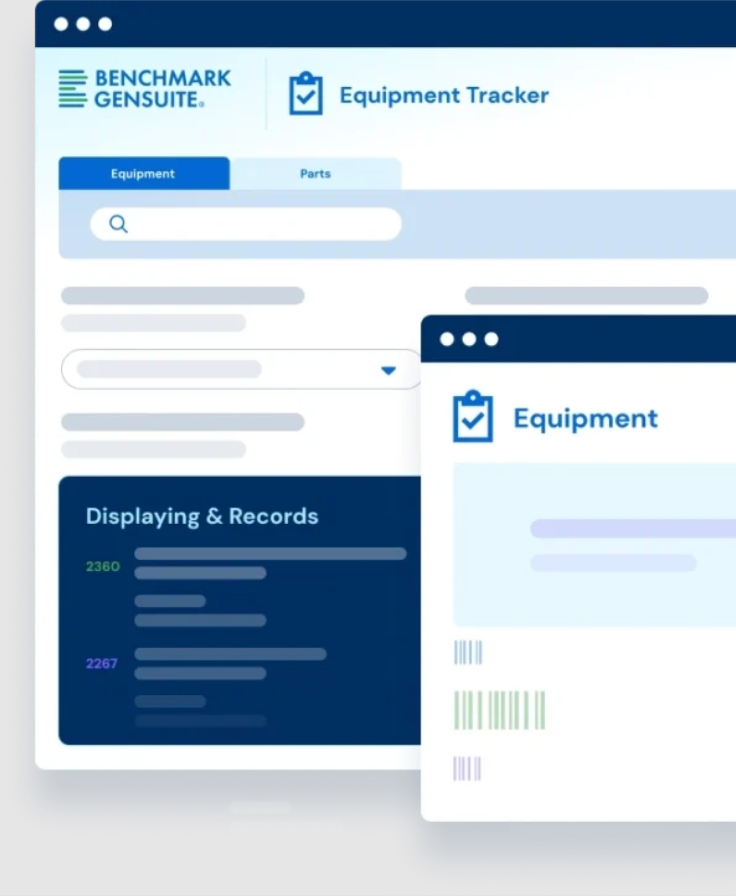
Task: Click the magnifying glass search icon
Action: pyautogui.click(x=118, y=224)
